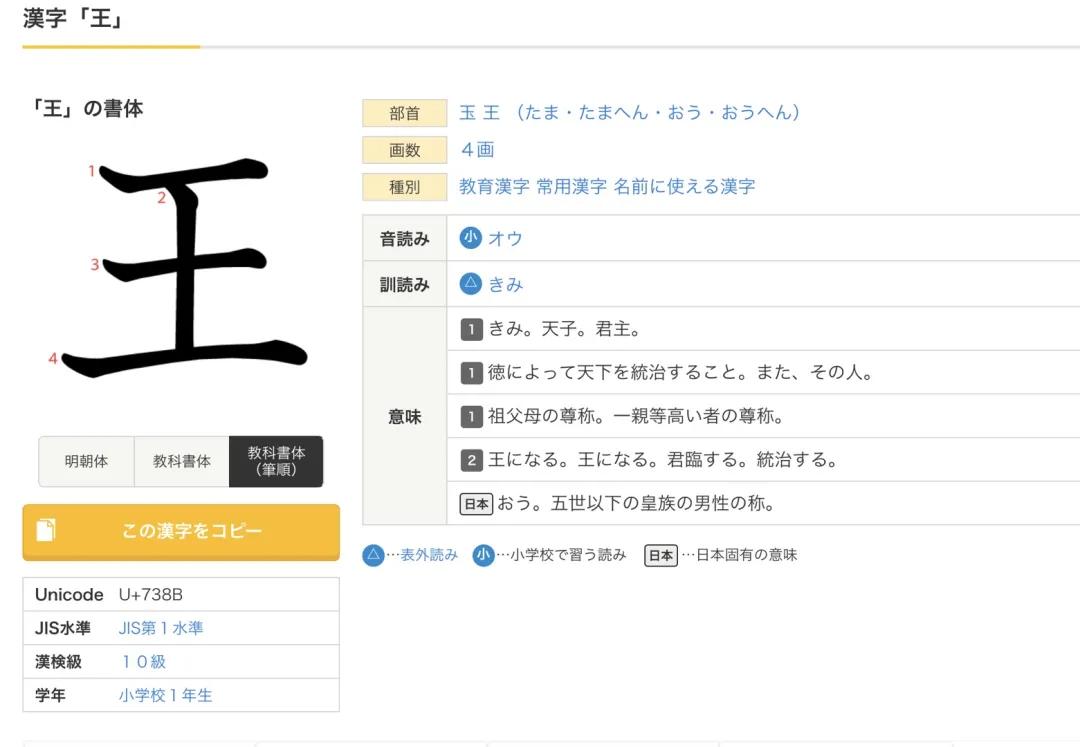Click the 部首 label cell in the info table
The image size is (1080, 747).
pos(404,113)
